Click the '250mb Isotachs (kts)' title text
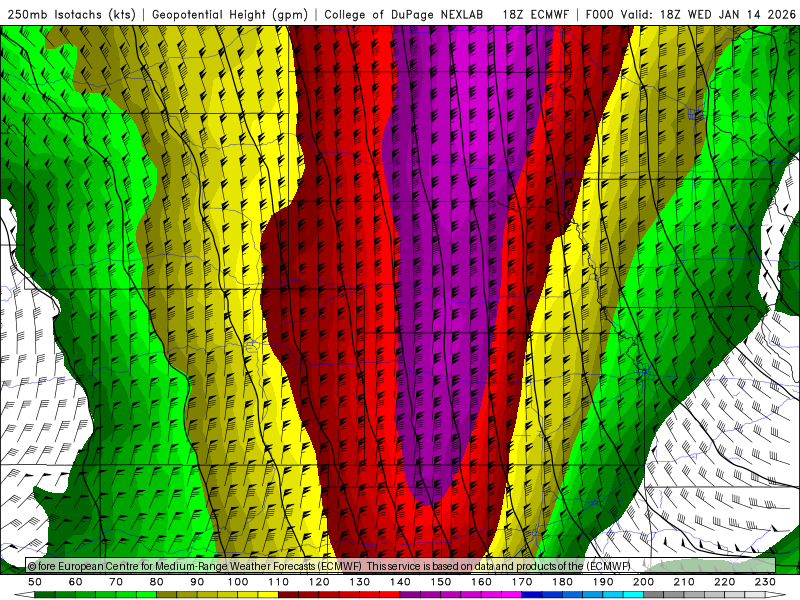The image size is (800, 600). tap(72, 15)
